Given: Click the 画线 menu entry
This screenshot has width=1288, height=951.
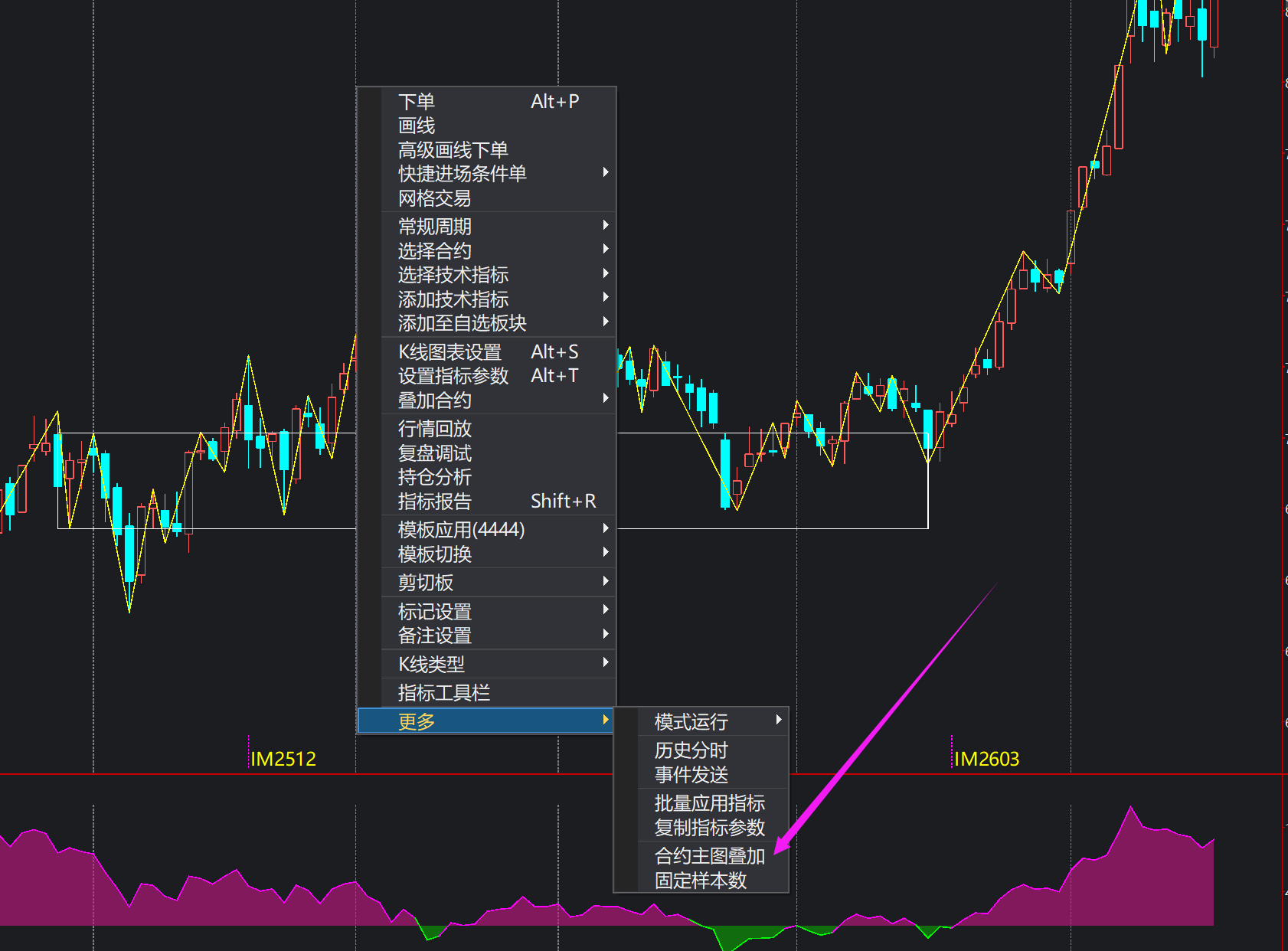Looking at the screenshot, I should point(417,126).
